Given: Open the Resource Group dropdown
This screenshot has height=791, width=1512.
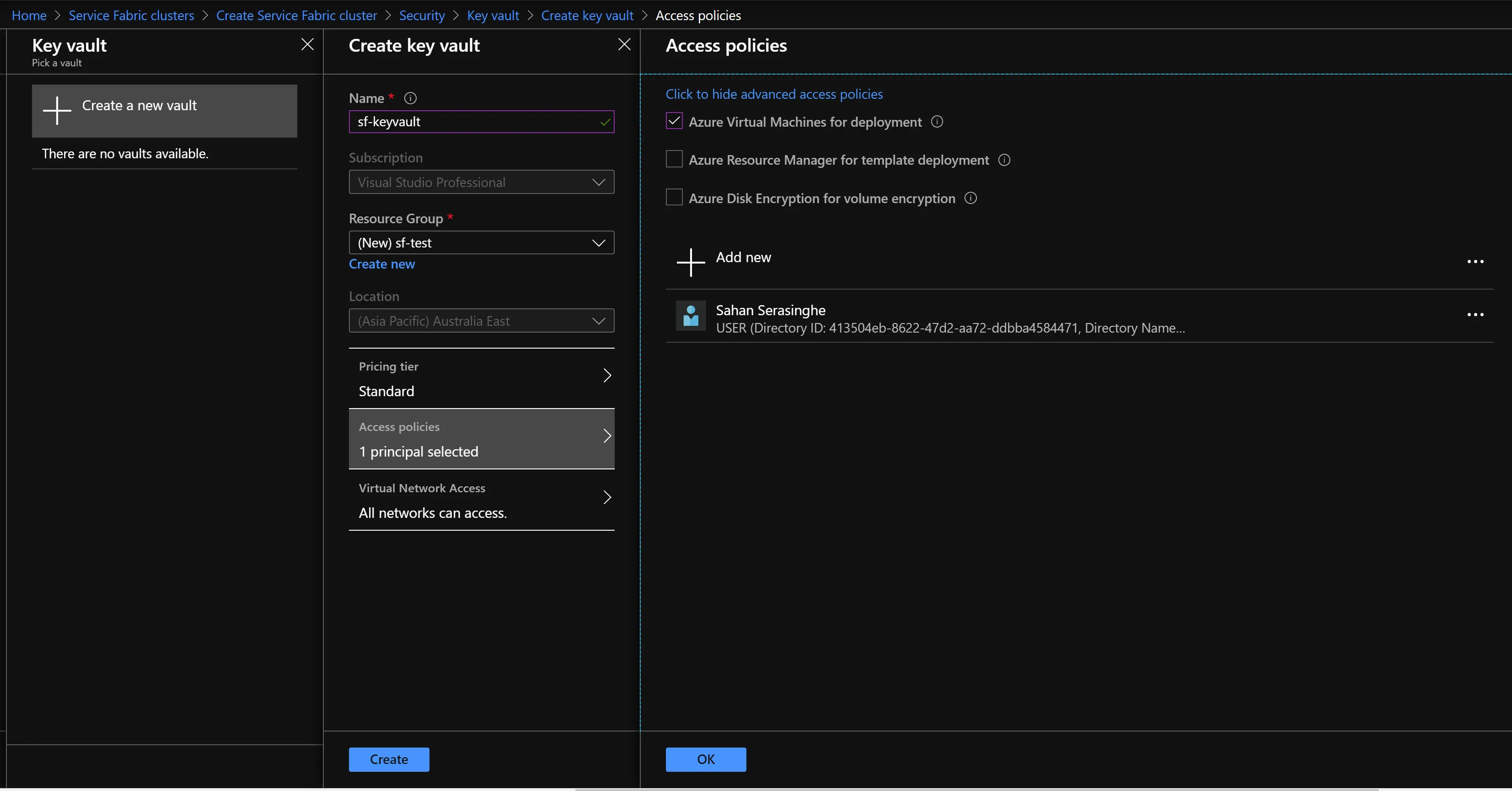Looking at the screenshot, I should (x=481, y=242).
